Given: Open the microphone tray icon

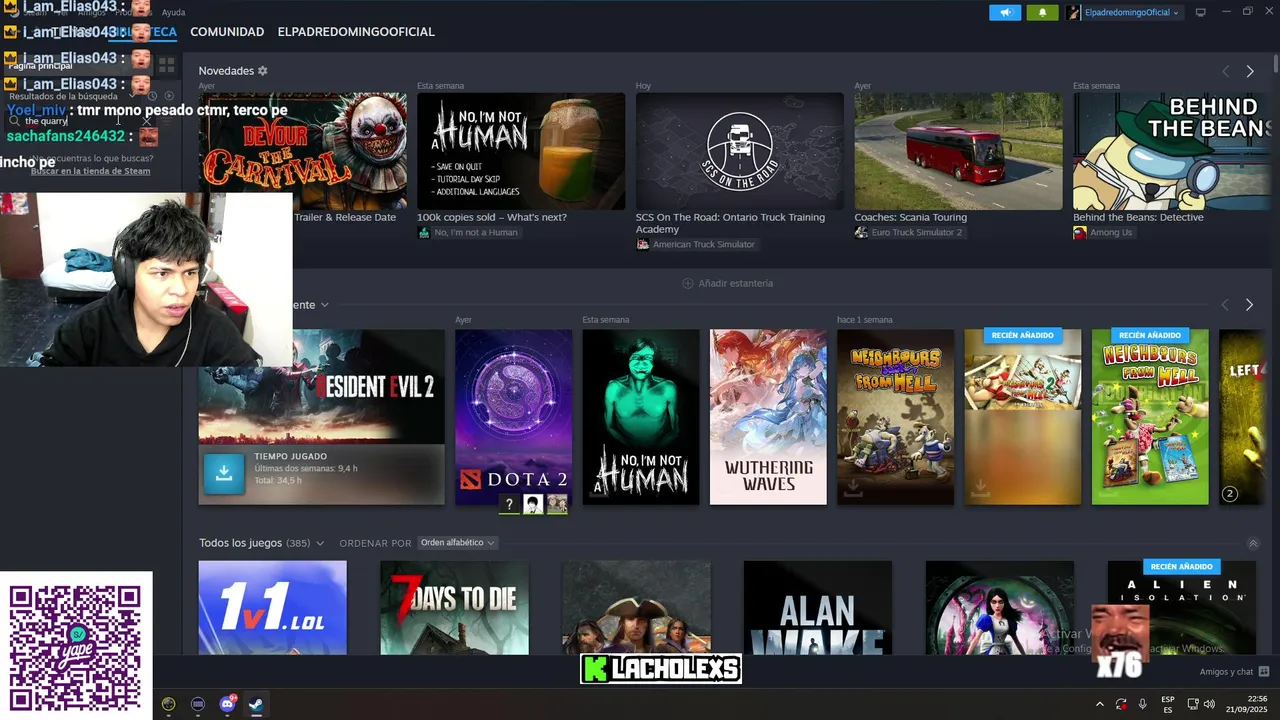Looking at the screenshot, I should 1142,704.
